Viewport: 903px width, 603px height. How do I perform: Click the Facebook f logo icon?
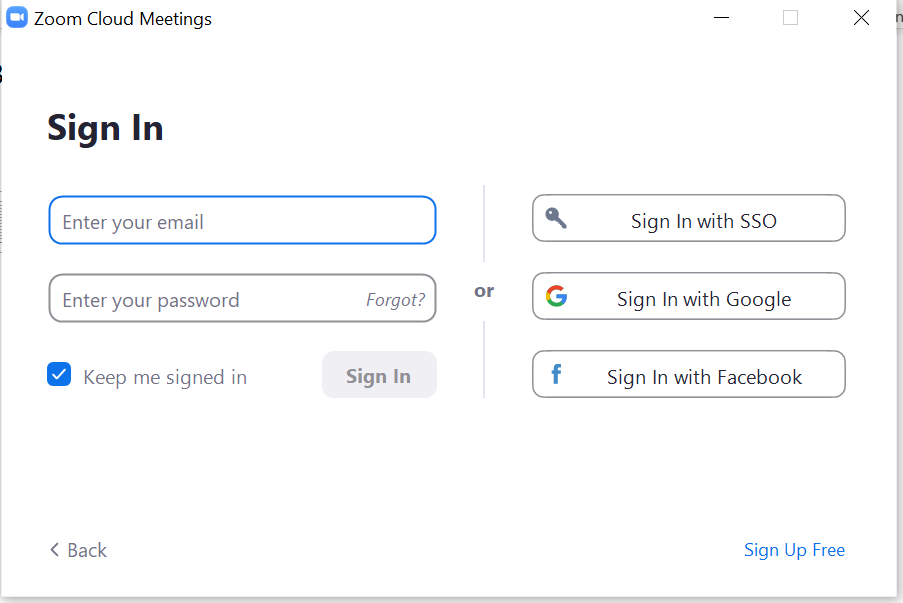(x=556, y=375)
